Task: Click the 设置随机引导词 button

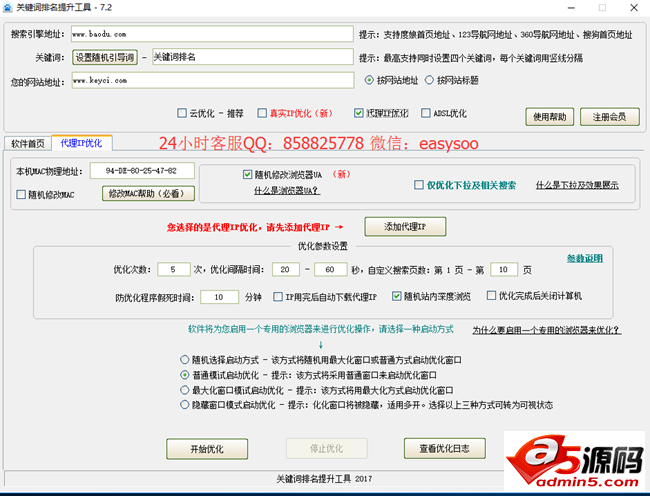Action: [105, 57]
